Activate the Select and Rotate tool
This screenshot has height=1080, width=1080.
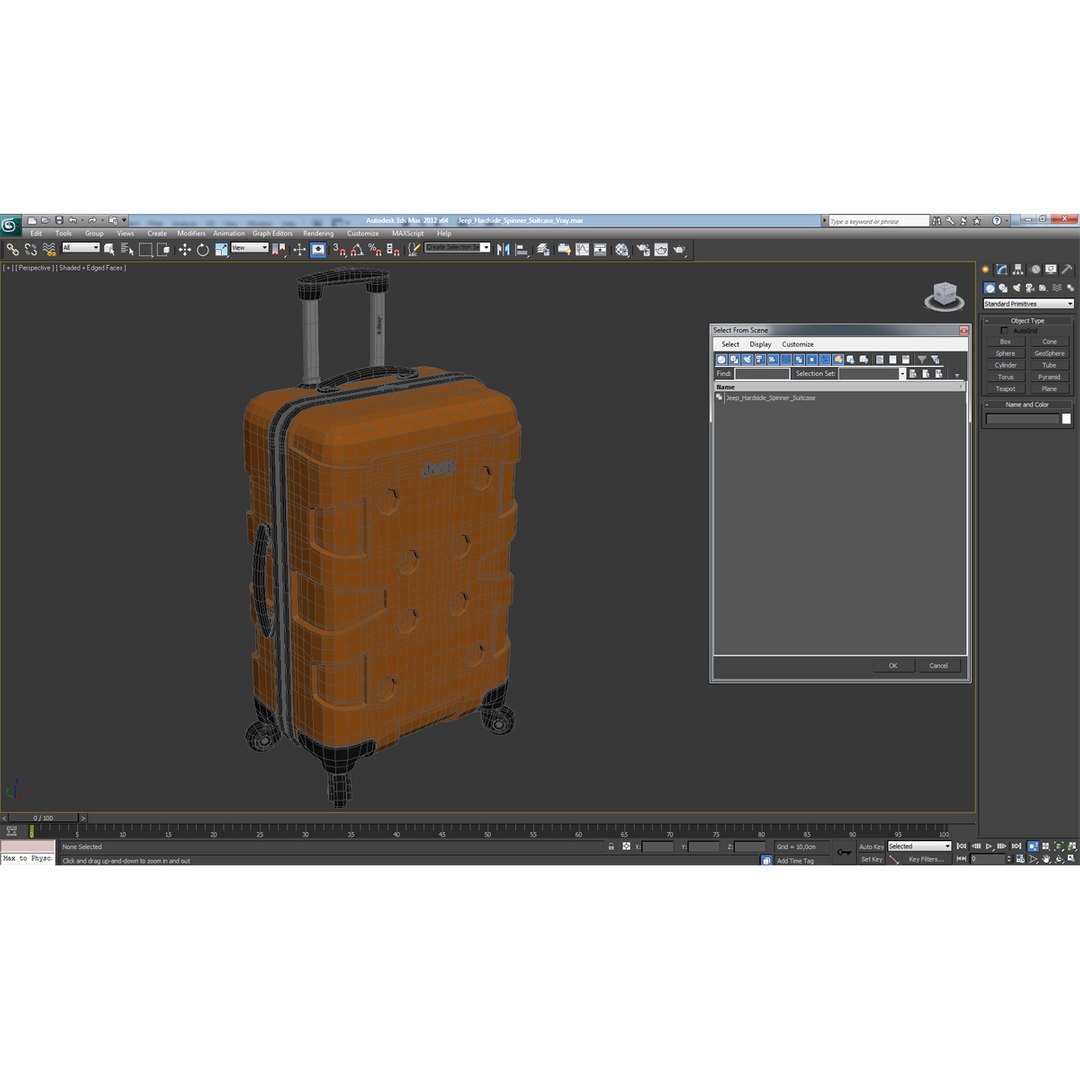(x=202, y=249)
